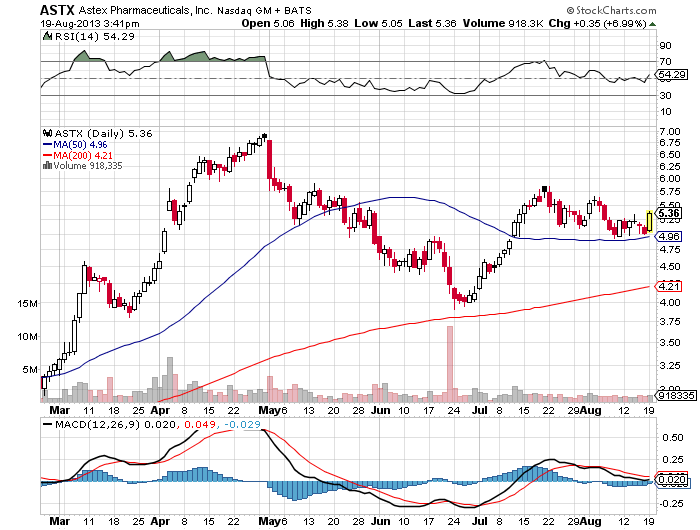This screenshot has width=700, height=530.
Task: Click the 5.36 last-price tag on price axis
Action: [669, 213]
